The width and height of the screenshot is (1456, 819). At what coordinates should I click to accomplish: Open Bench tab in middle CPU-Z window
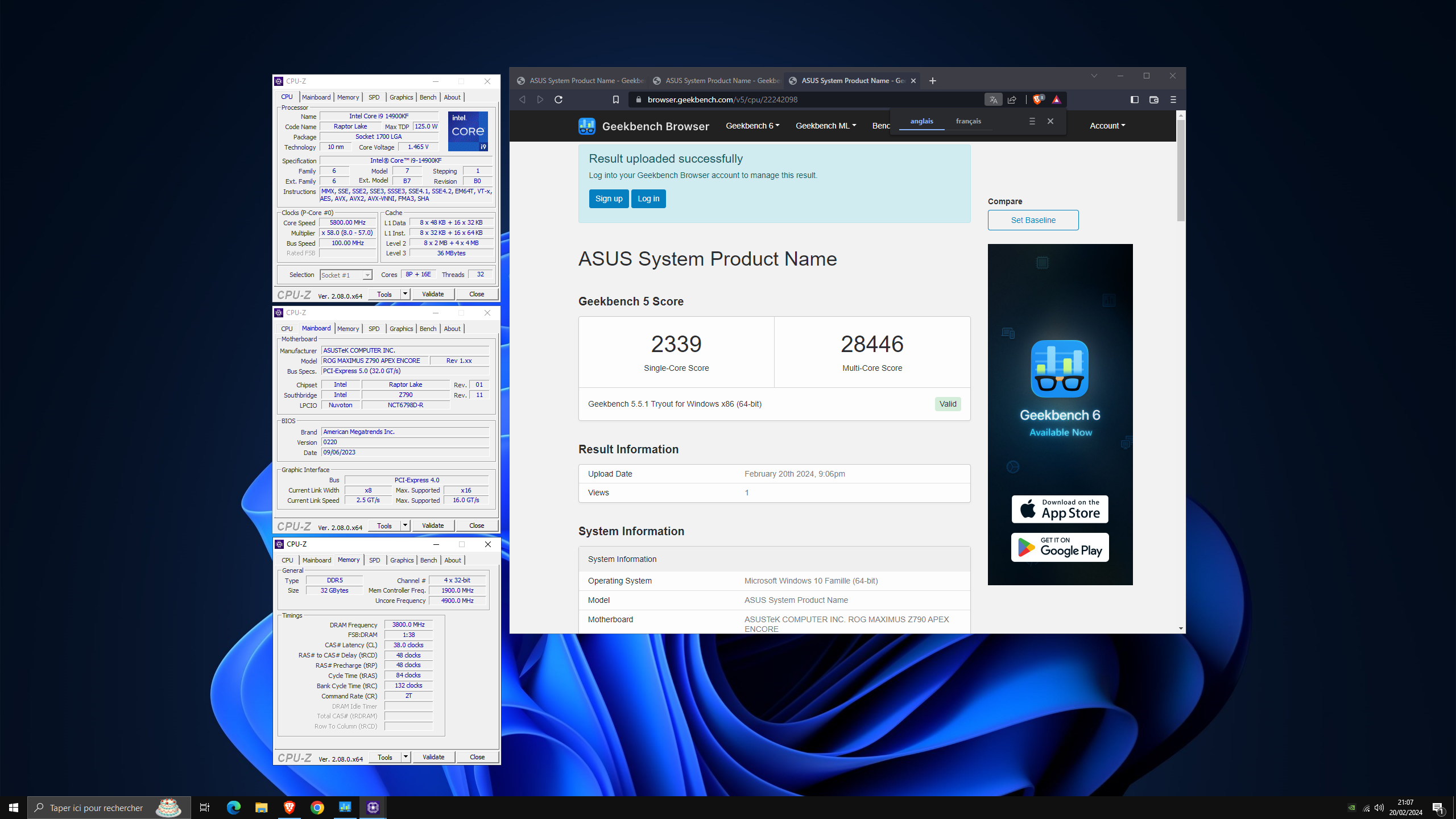[x=428, y=329]
